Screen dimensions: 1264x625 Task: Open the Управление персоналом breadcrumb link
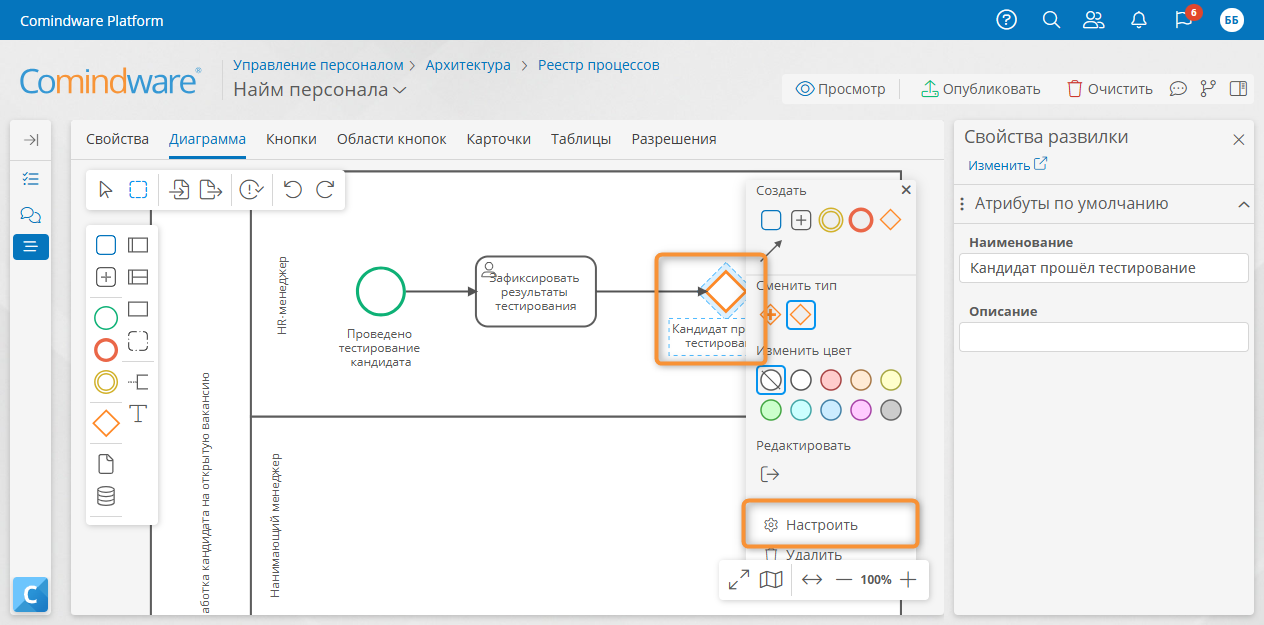[x=318, y=65]
